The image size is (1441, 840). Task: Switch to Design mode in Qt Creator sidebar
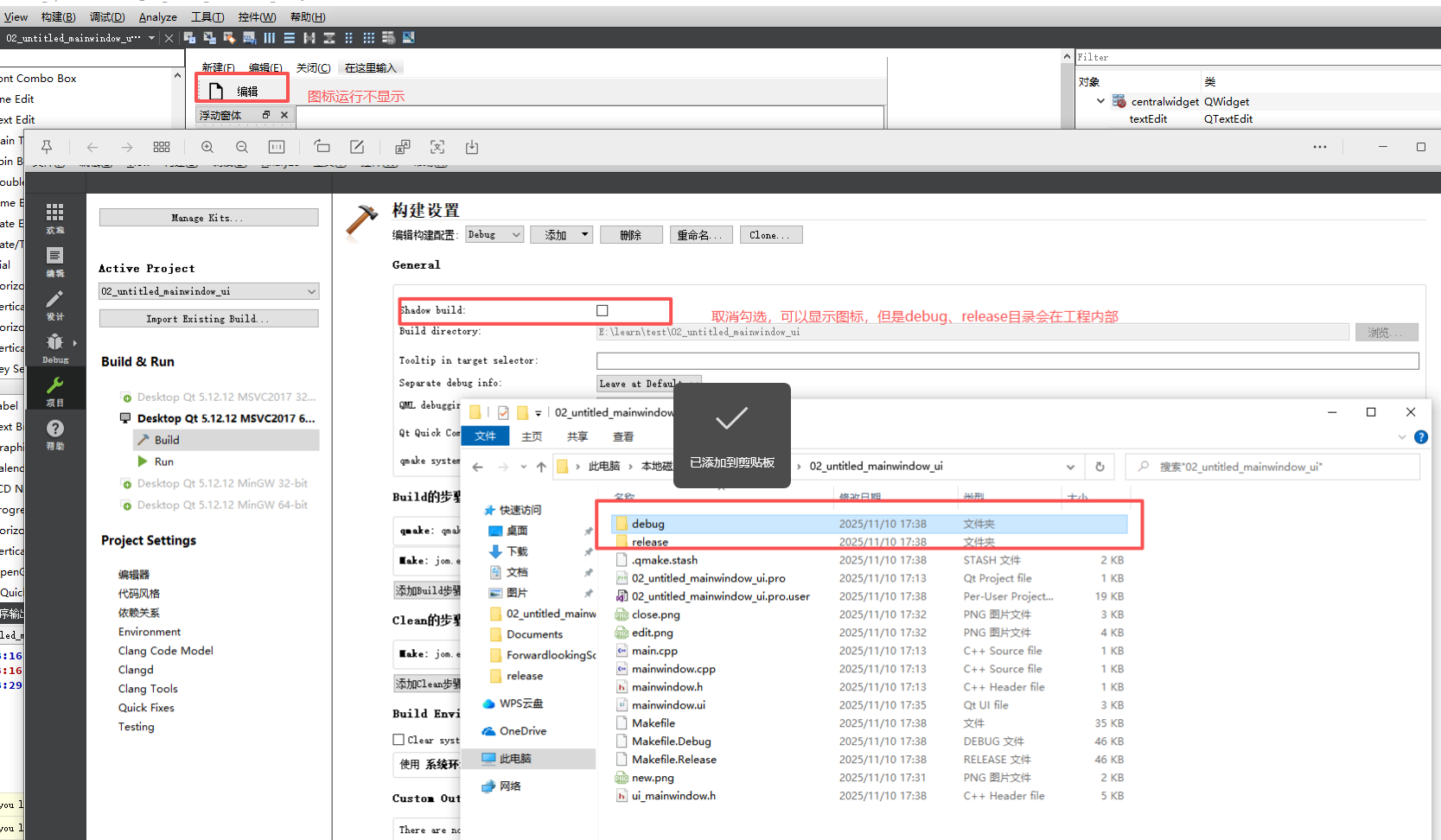click(55, 304)
